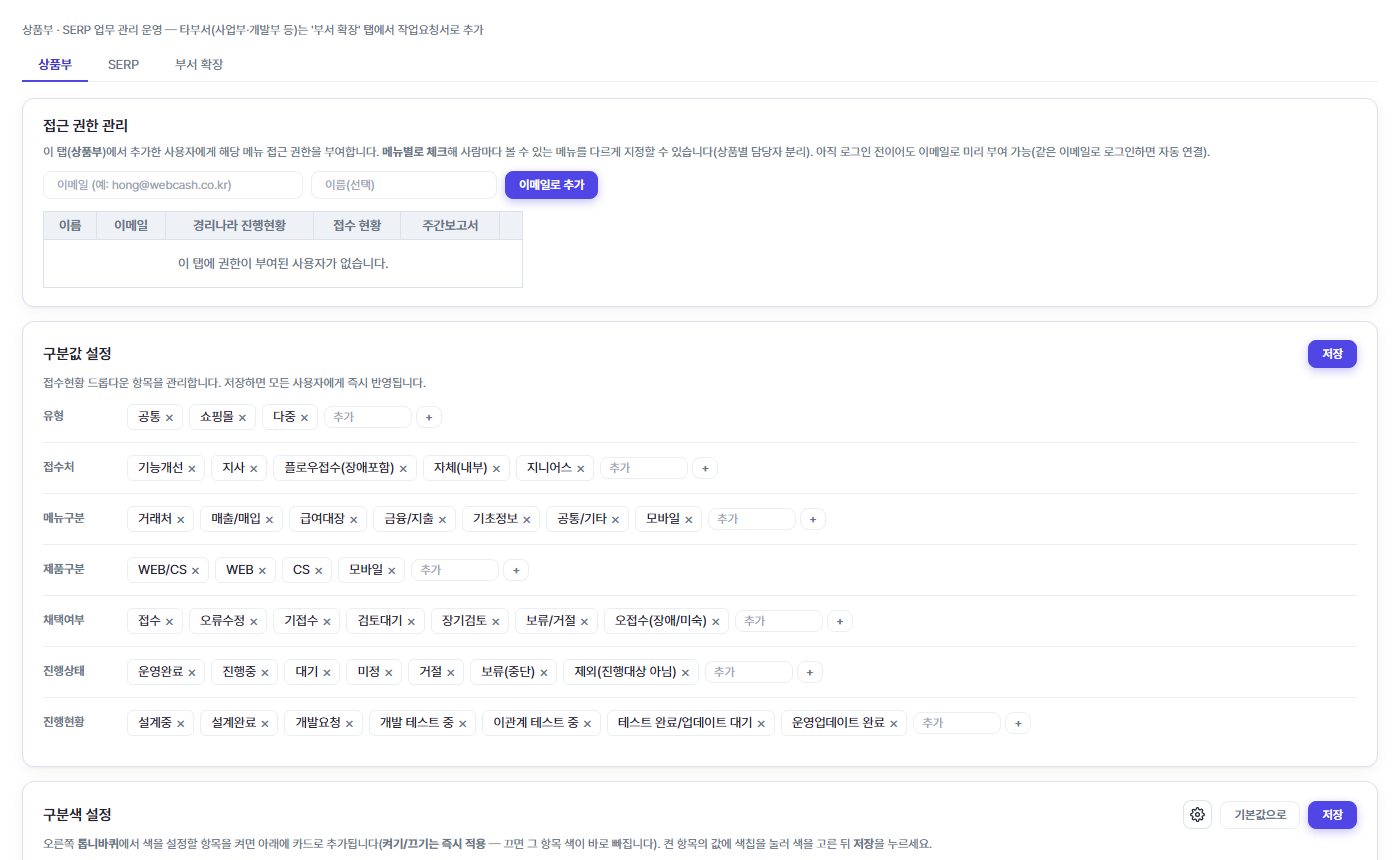Add new 진행현황 value with plus

(x=1018, y=723)
